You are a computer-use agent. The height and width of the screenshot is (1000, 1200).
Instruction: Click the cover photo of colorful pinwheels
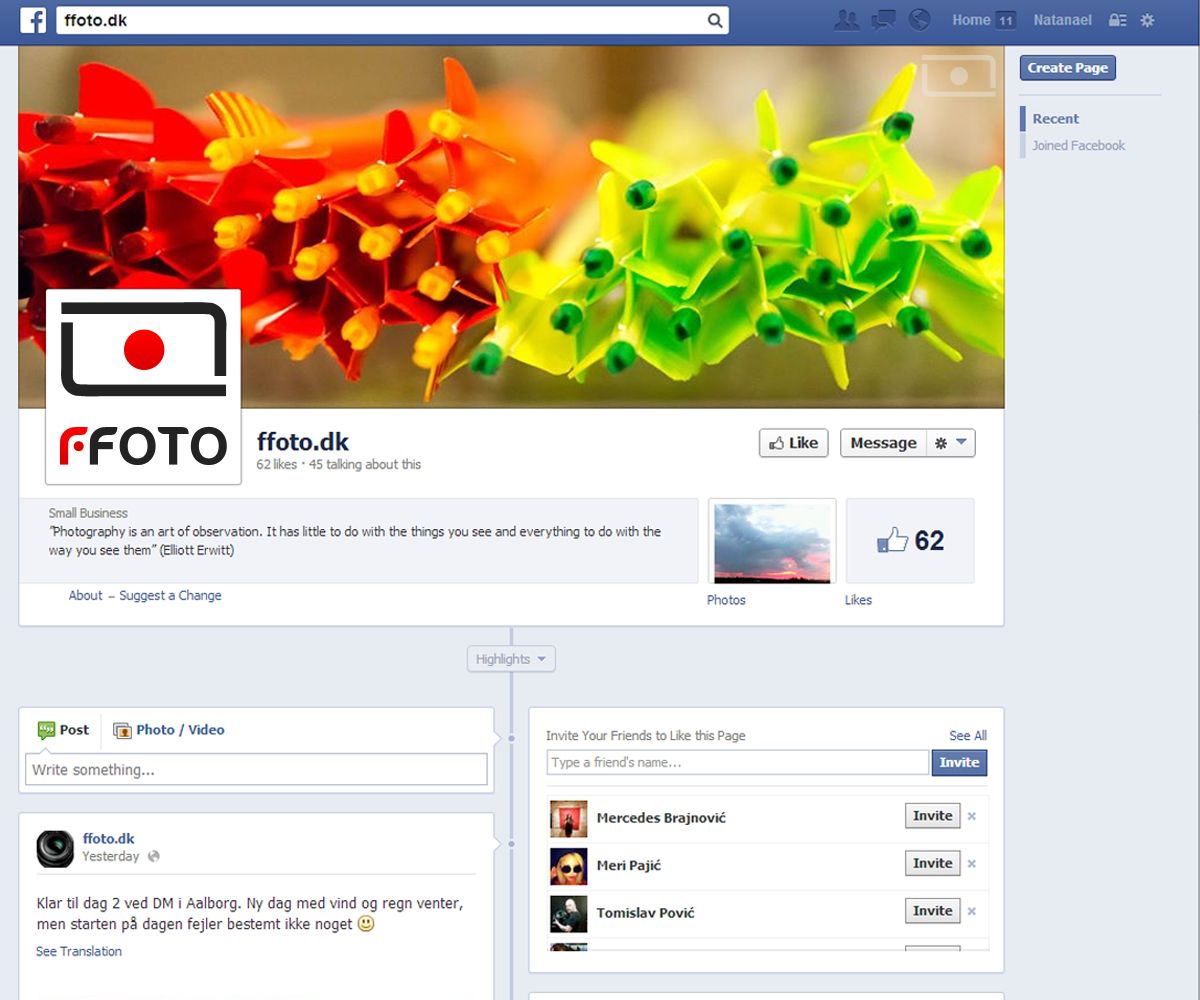511,227
